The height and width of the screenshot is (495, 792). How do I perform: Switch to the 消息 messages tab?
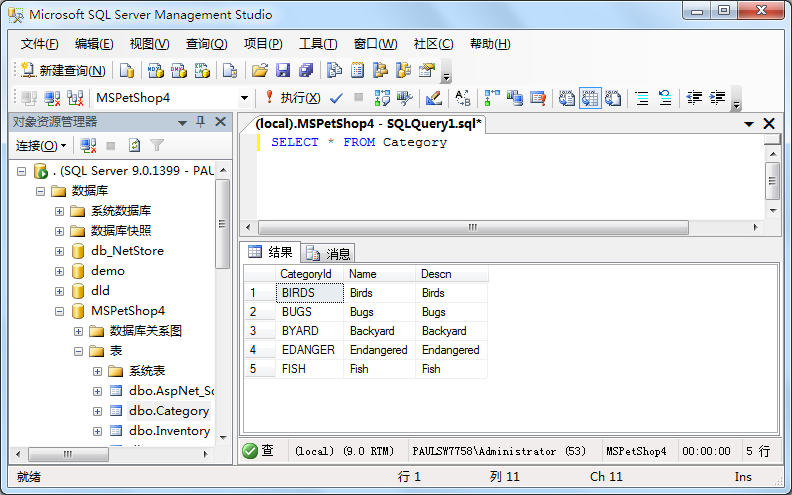pyautogui.click(x=330, y=253)
